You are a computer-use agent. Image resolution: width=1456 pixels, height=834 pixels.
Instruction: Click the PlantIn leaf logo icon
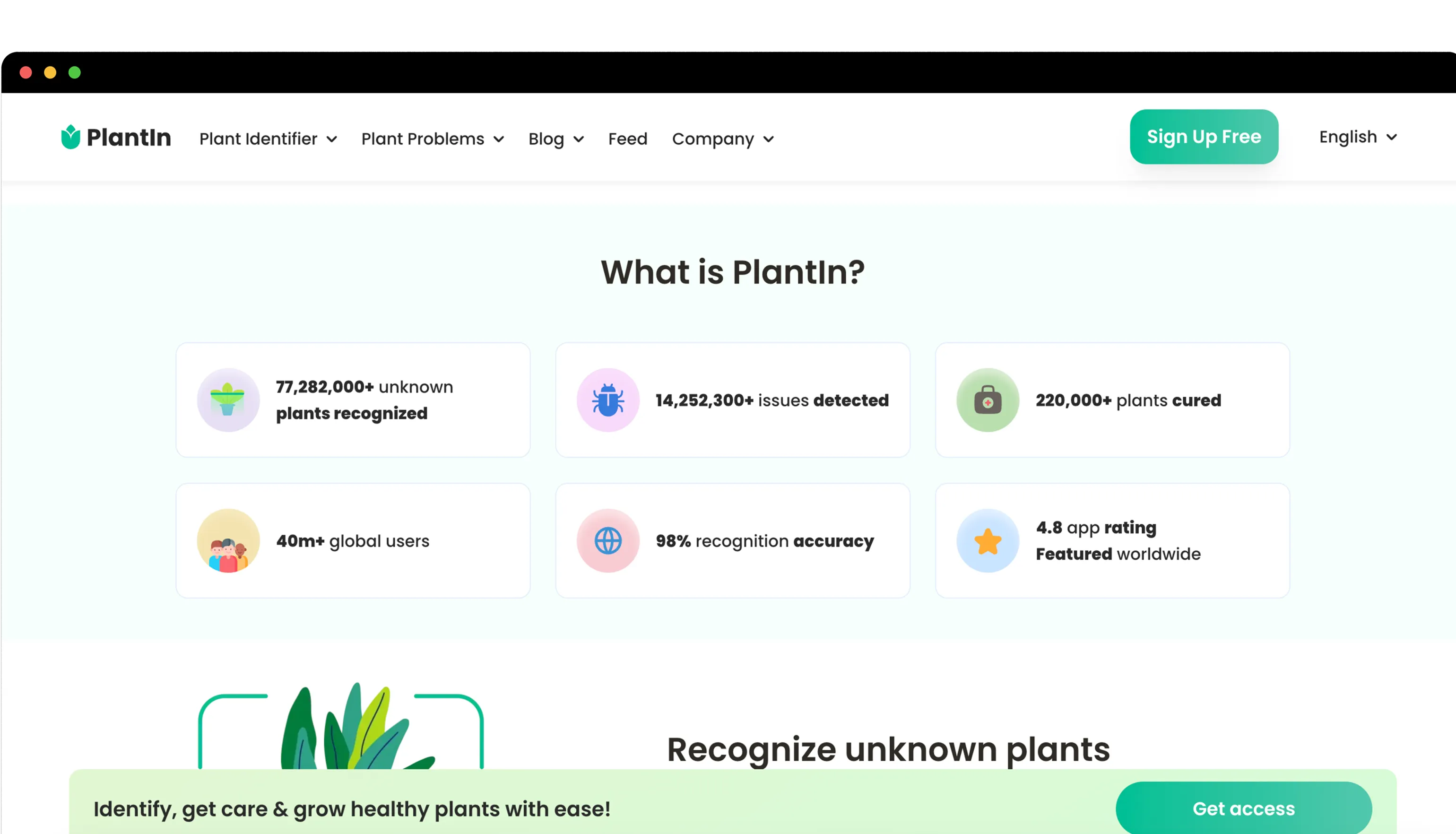click(70, 137)
